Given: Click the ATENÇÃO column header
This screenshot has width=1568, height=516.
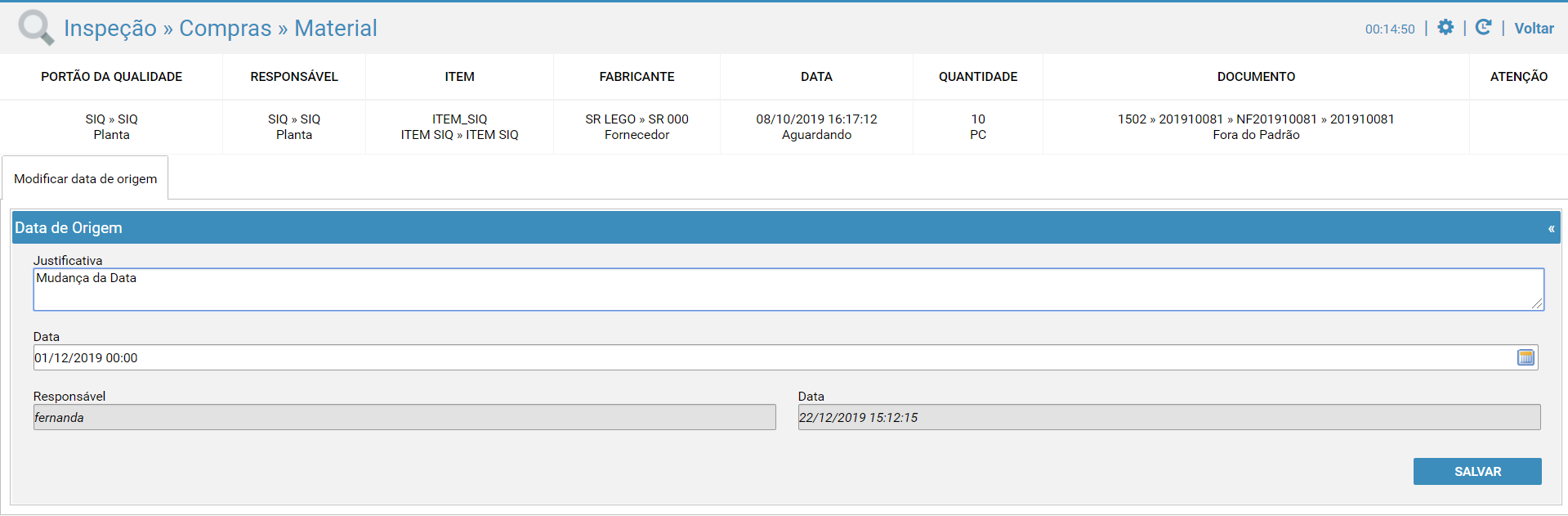Looking at the screenshot, I should click(1518, 77).
